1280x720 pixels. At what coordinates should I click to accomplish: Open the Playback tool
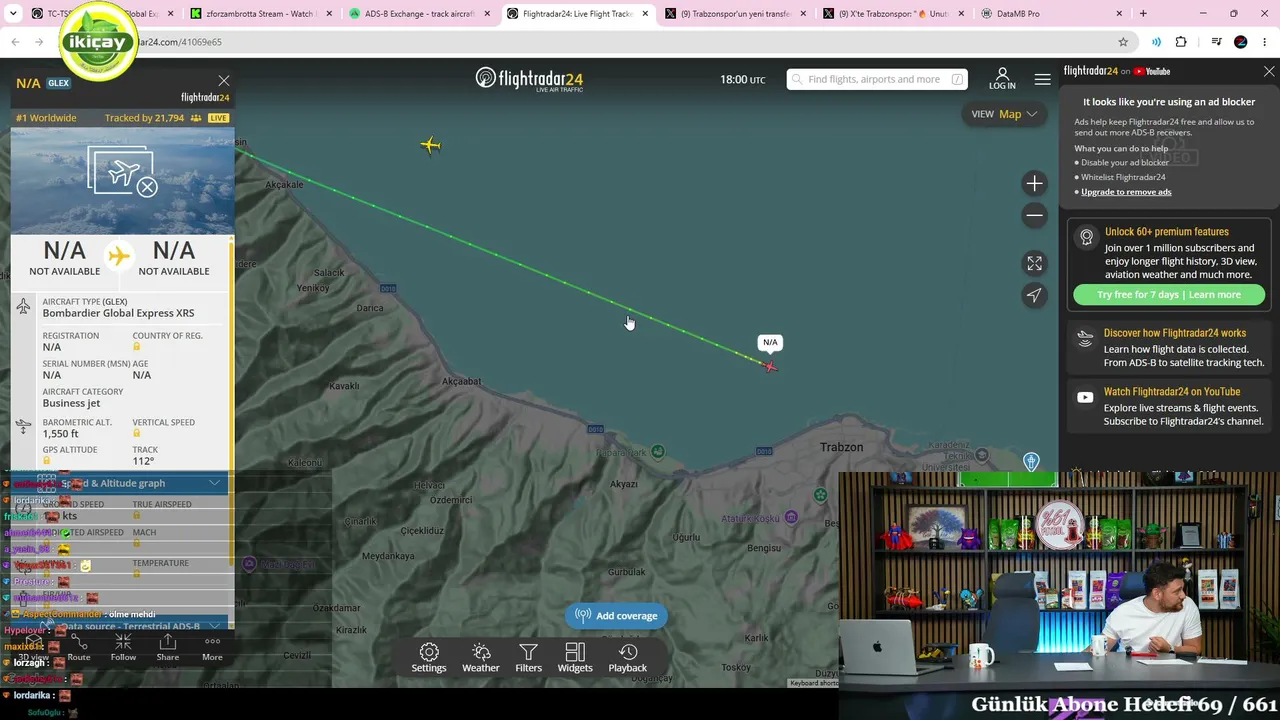(x=628, y=658)
